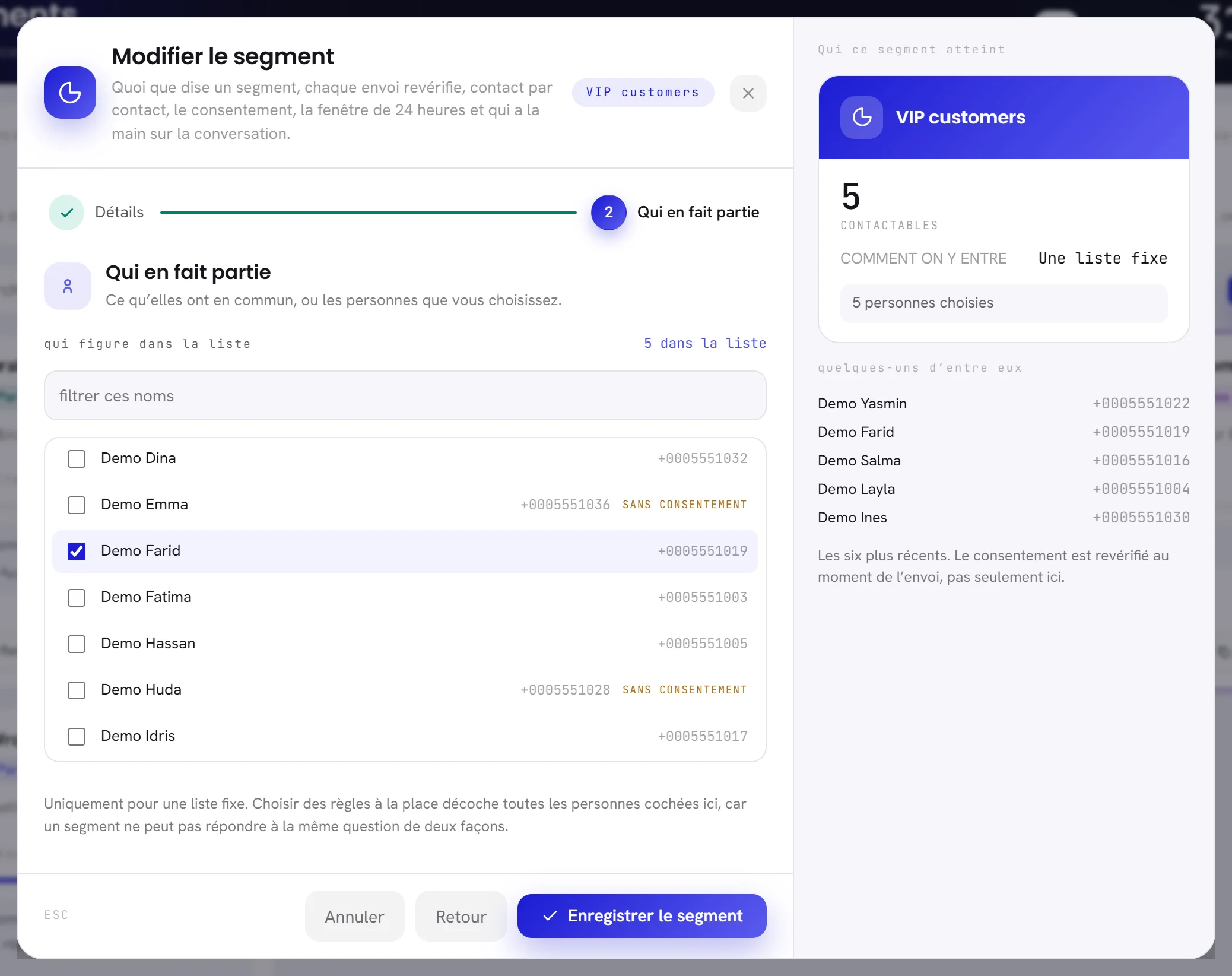Image resolution: width=1232 pixels, height=976 pixels.
Task: Click phone number +0005551032 for Demo Dina
Action: (x=703, y=458)
